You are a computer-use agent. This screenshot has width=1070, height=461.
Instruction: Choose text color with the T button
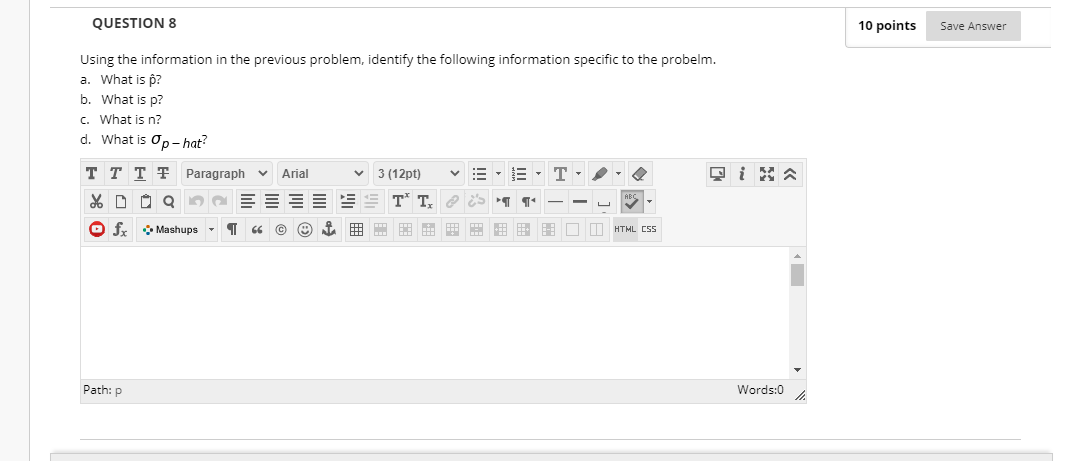point(560,174)
